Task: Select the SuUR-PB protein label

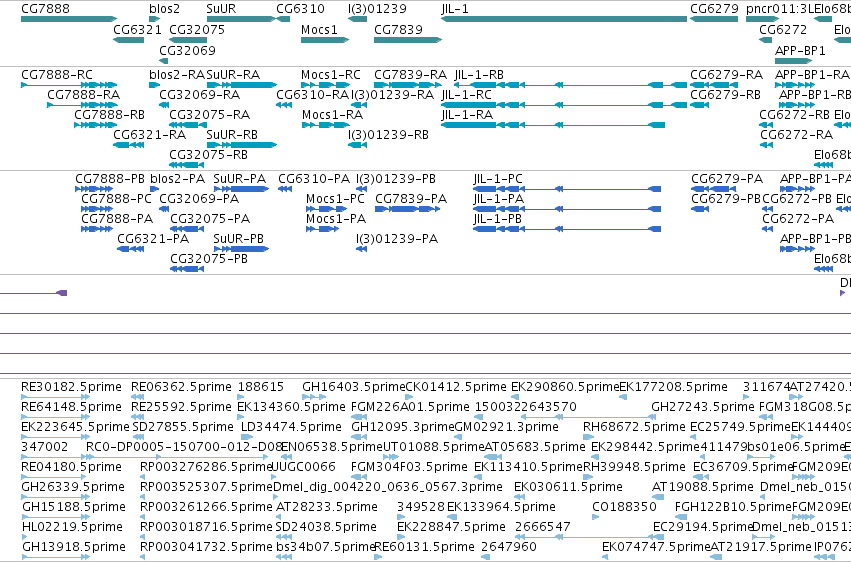Action: tap(239, 239)
